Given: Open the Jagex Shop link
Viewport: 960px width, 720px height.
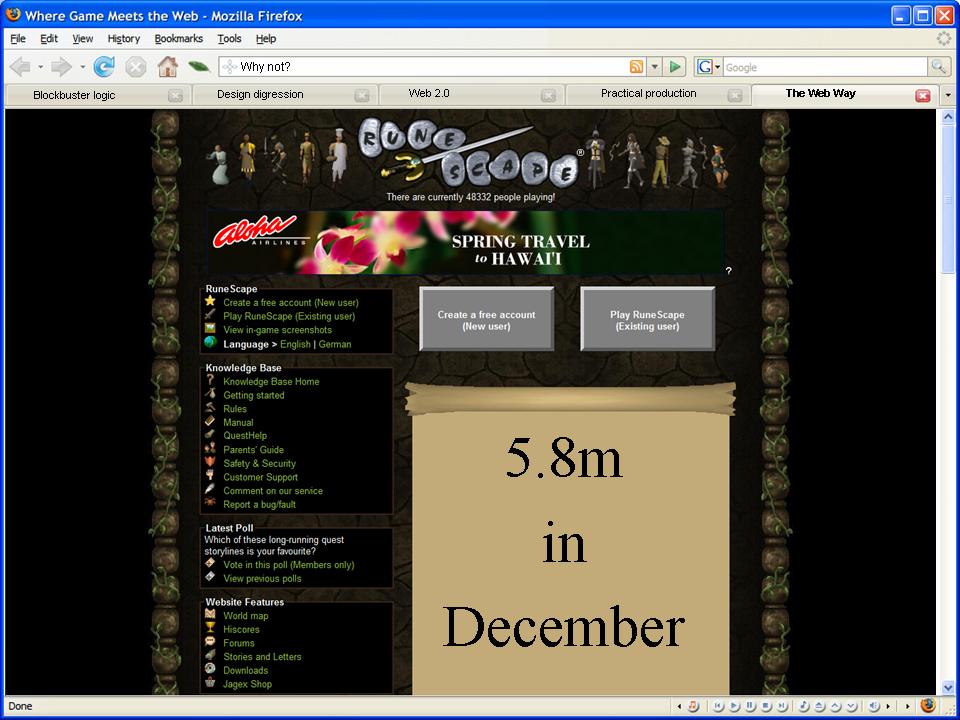Looking at the screenshot, I should click(247, 684).
